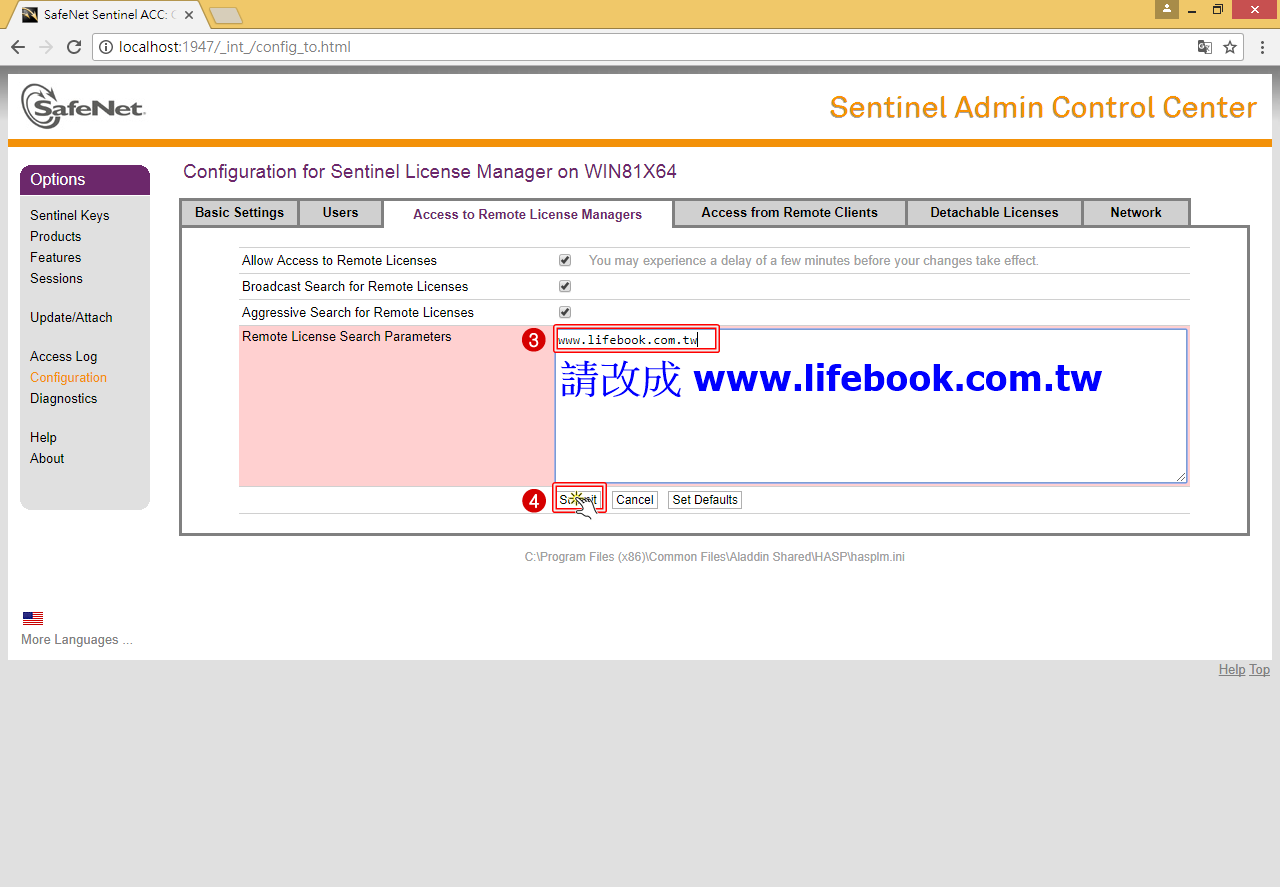Open the Detachable Licenses tab
This screenshot has height=887, width=1280.
click(x=994, y=213)
